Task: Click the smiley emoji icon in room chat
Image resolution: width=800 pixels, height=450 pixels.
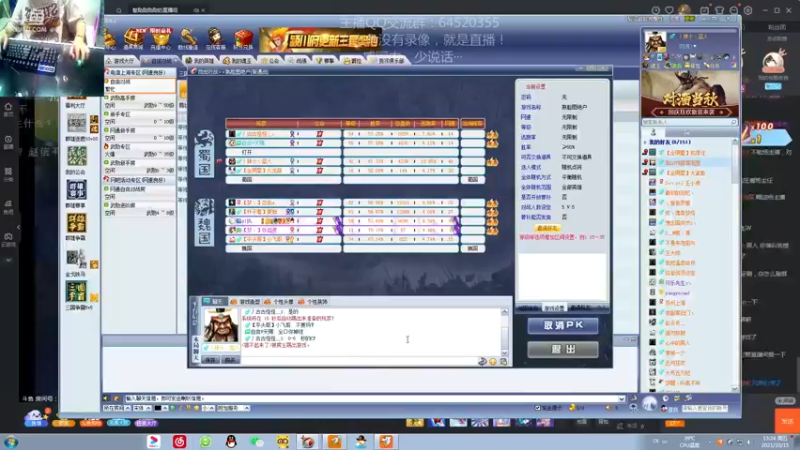Action: [x=493, y=361]
